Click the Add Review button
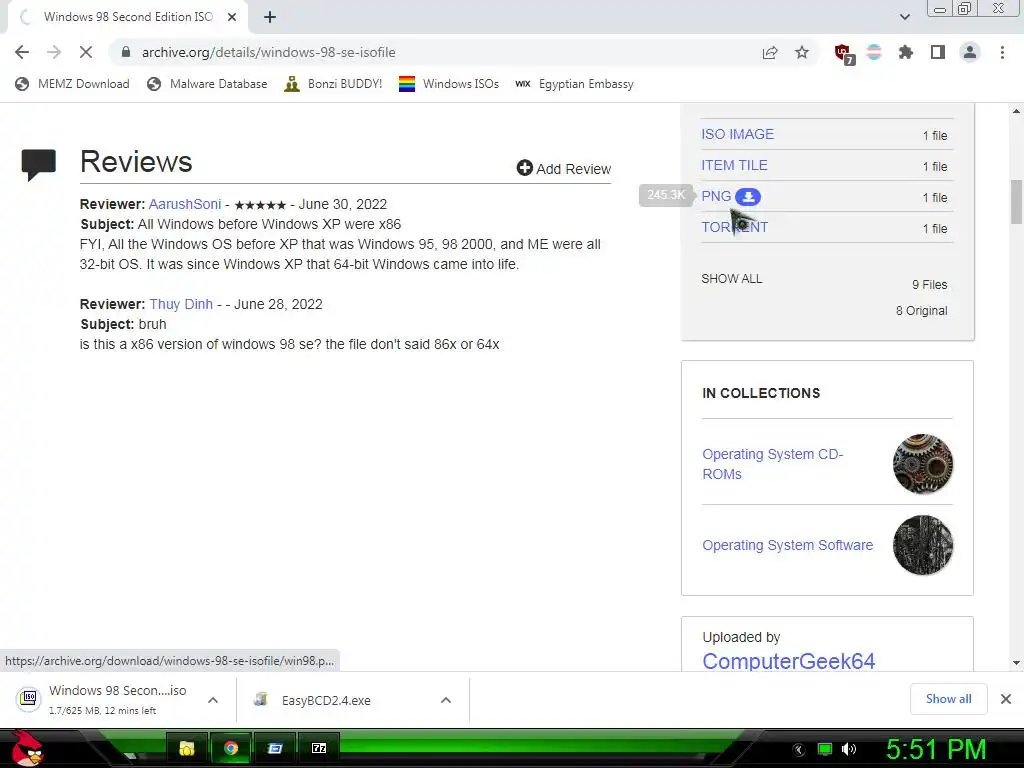Image resolution: width=1024 pixels, height=768 pixels. 564,168
